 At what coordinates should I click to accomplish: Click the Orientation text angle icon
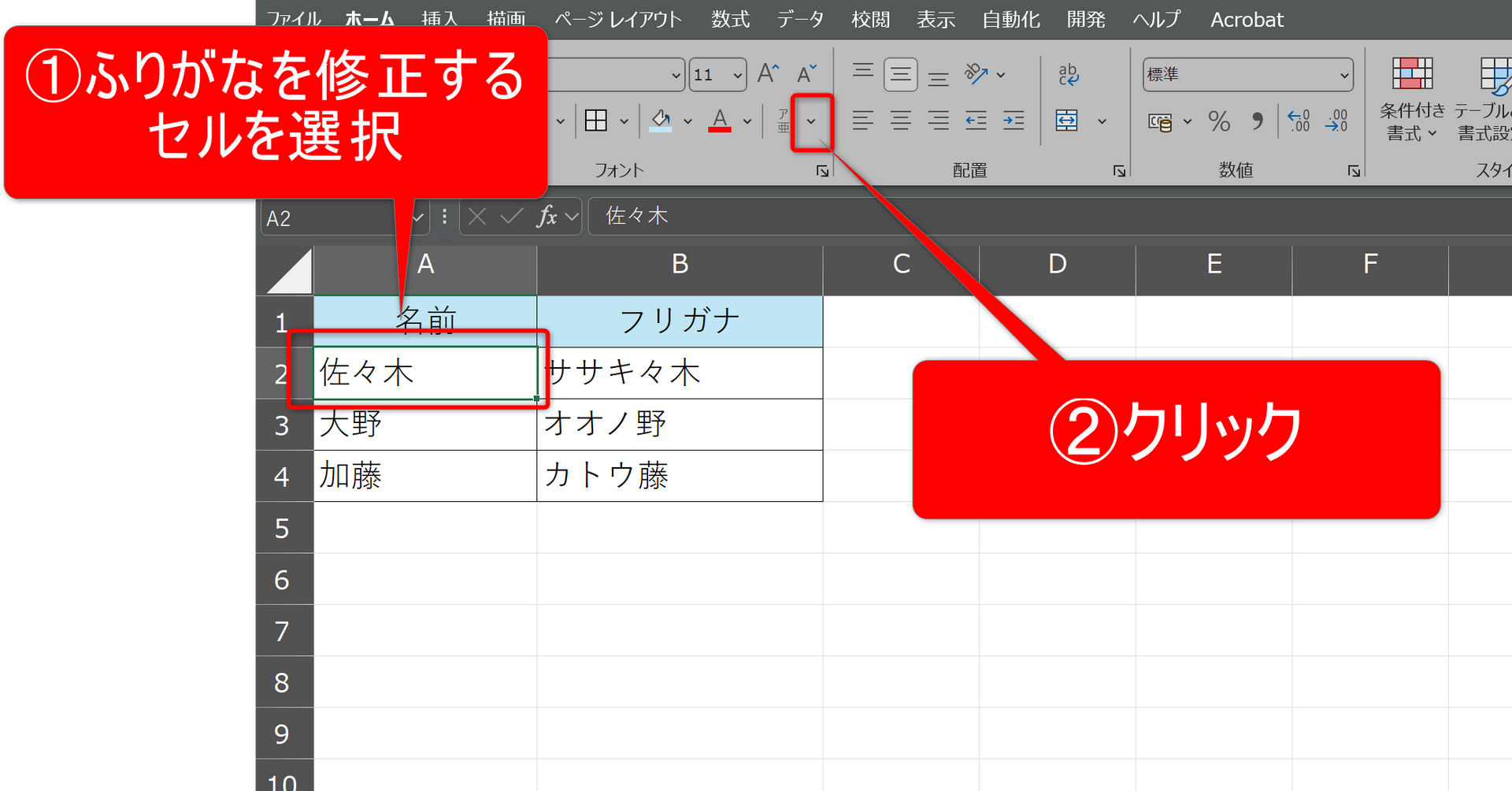tap(976, 74)
